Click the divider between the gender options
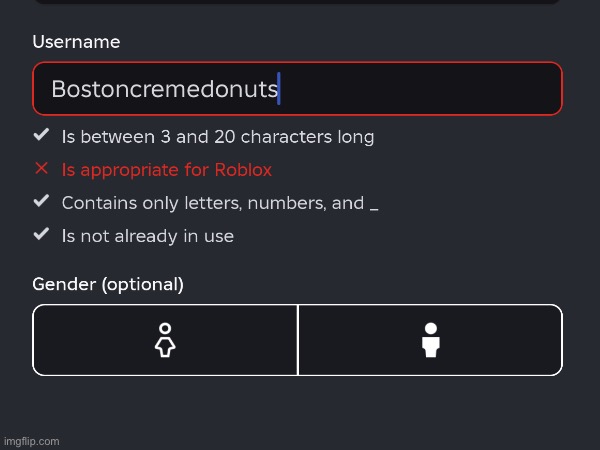The image size is (600, 450). (x=298, y=340)
